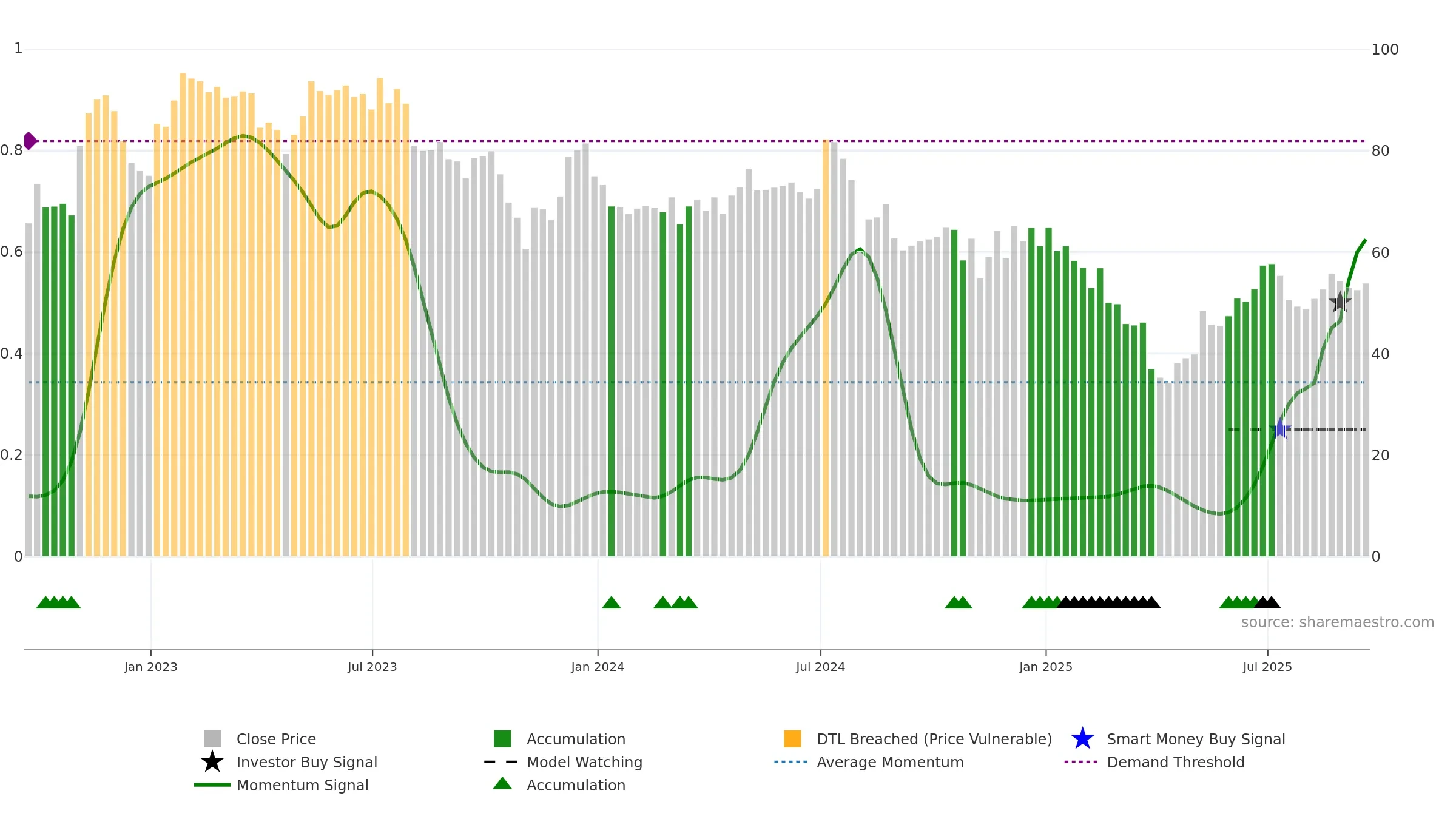Click the orange DTL Breached legend swatch
1456x819 pixels.
[792, 739]
